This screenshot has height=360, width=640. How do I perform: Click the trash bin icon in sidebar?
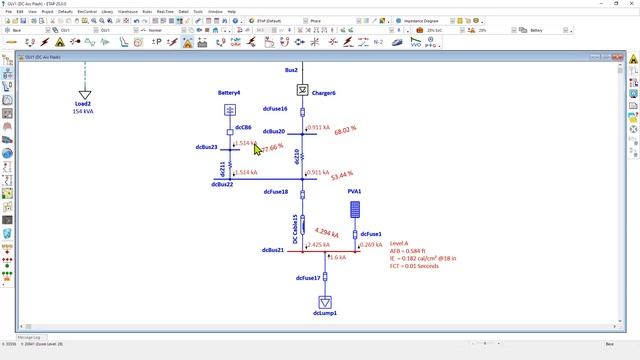[7, 233]
